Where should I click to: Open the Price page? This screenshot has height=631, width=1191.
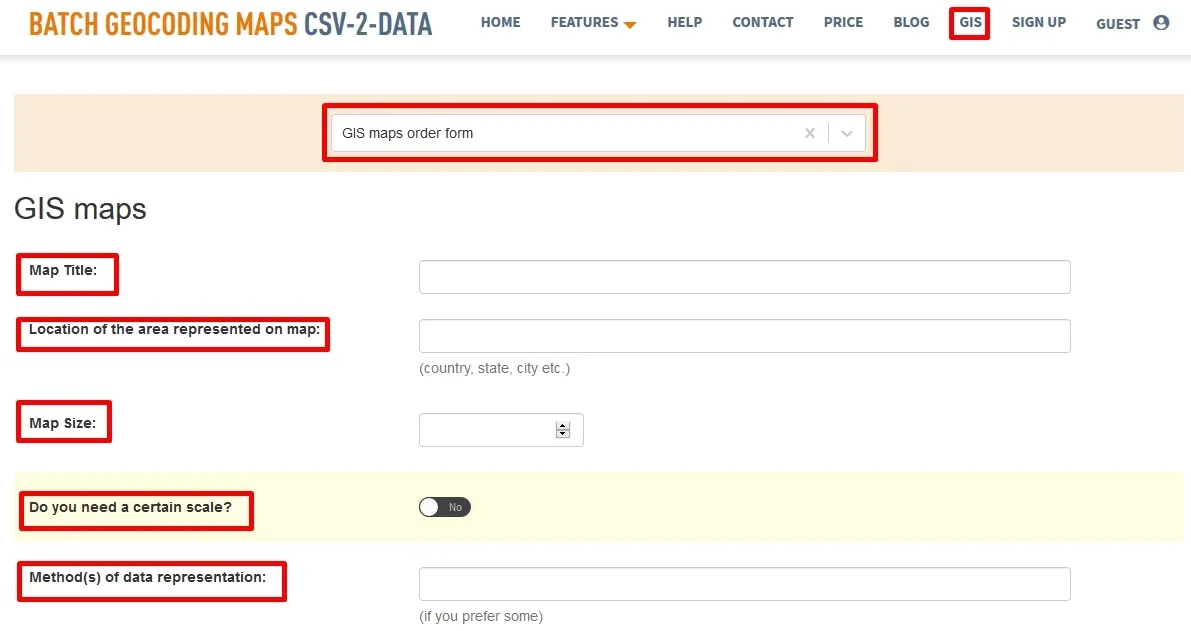click(843, 22)
